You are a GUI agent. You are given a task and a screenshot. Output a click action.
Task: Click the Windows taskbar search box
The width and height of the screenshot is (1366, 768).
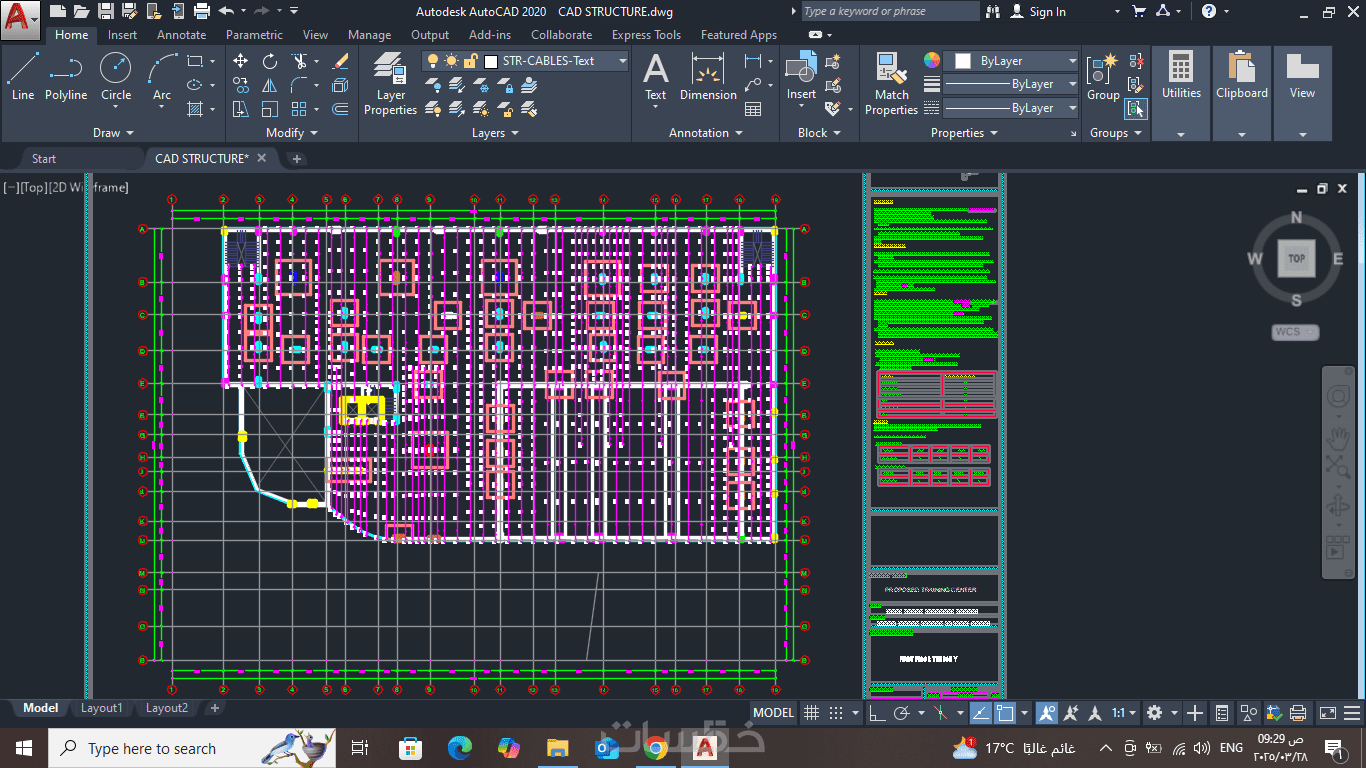(x=152, y=748)
